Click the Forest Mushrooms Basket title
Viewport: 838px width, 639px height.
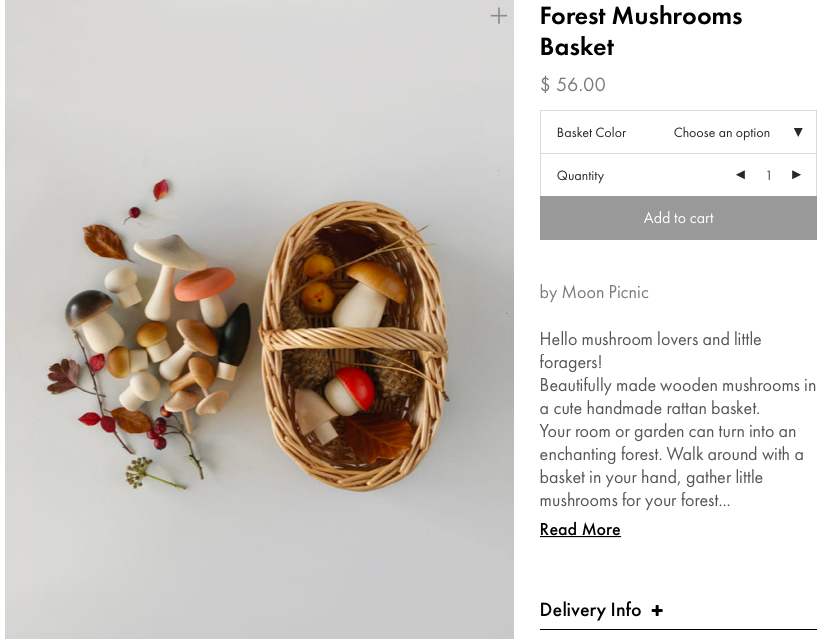click(640, 31)
